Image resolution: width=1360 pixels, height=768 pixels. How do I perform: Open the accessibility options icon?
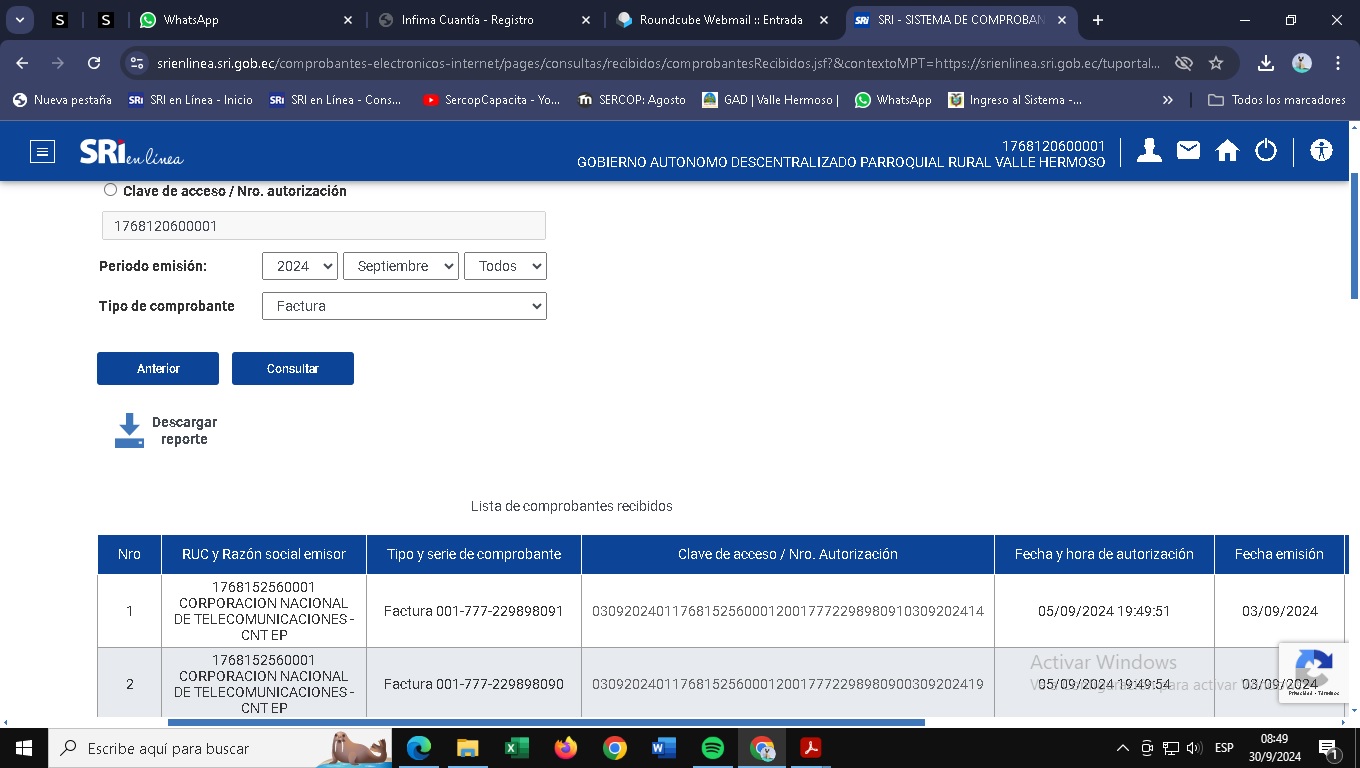1321,151
